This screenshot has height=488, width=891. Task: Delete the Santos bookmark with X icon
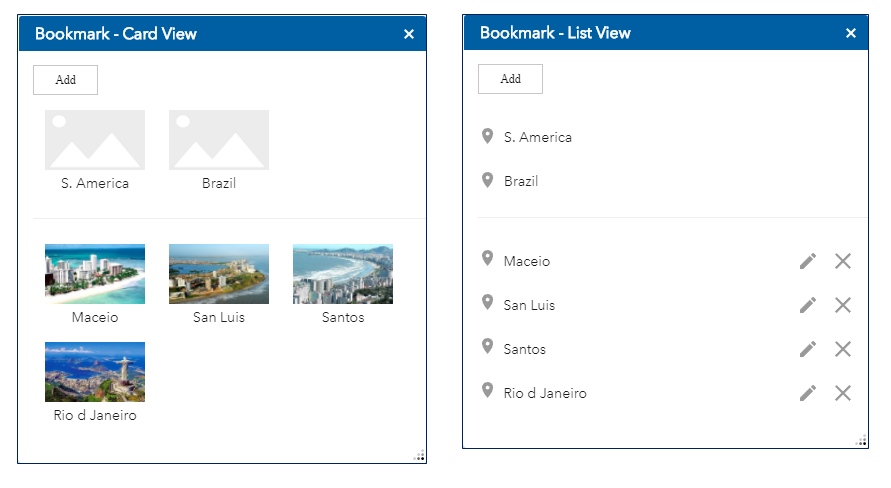click(x=843, y=349)
